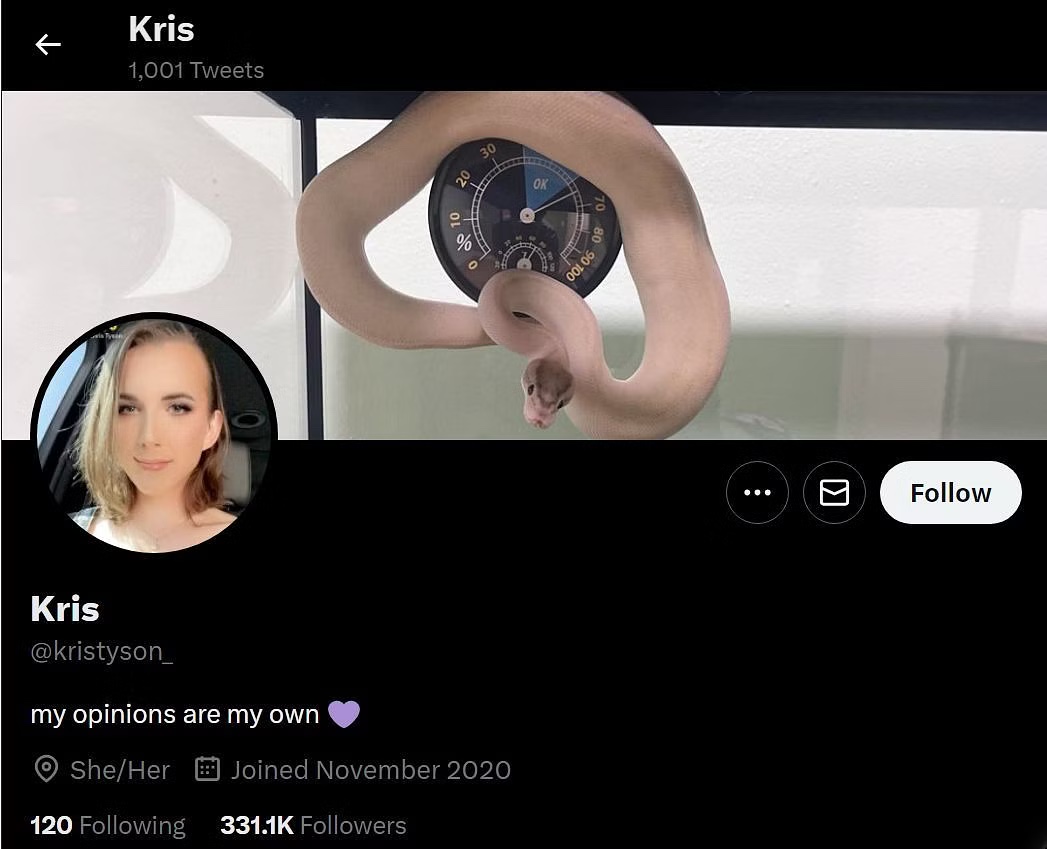Send a direct message via envelope icon
The width and height of the screenshot is (1047, 849).
(x=834, y=492)
